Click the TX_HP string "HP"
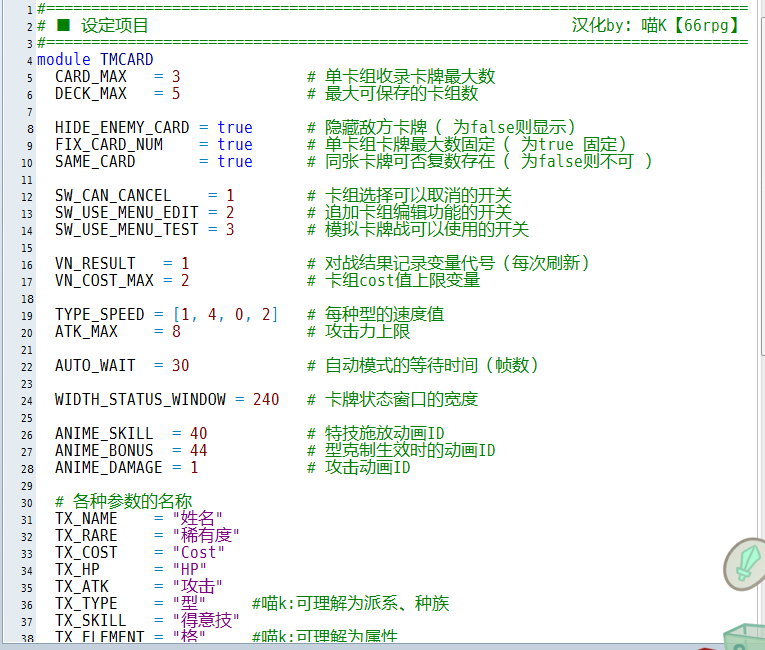The image size is (765, 650). coord(190,569)
